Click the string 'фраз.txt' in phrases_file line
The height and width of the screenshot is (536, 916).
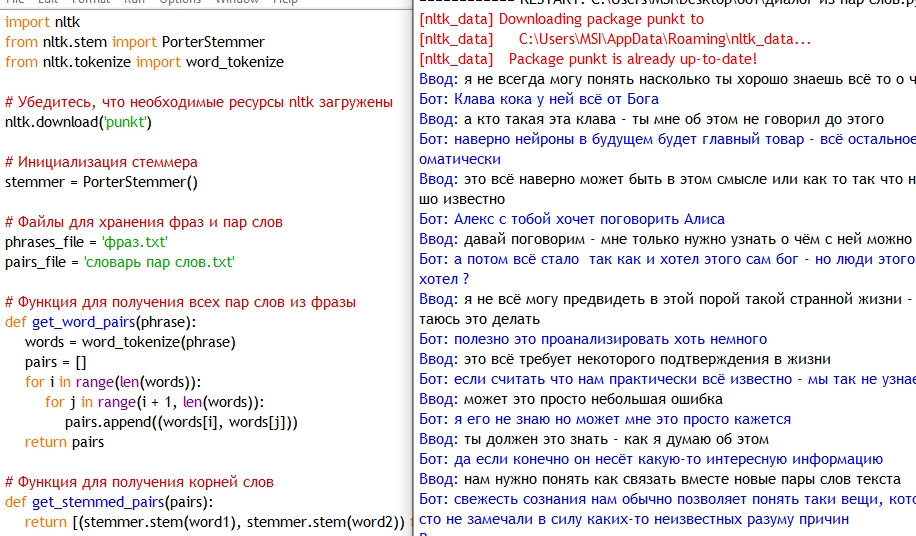click(135, 242)
